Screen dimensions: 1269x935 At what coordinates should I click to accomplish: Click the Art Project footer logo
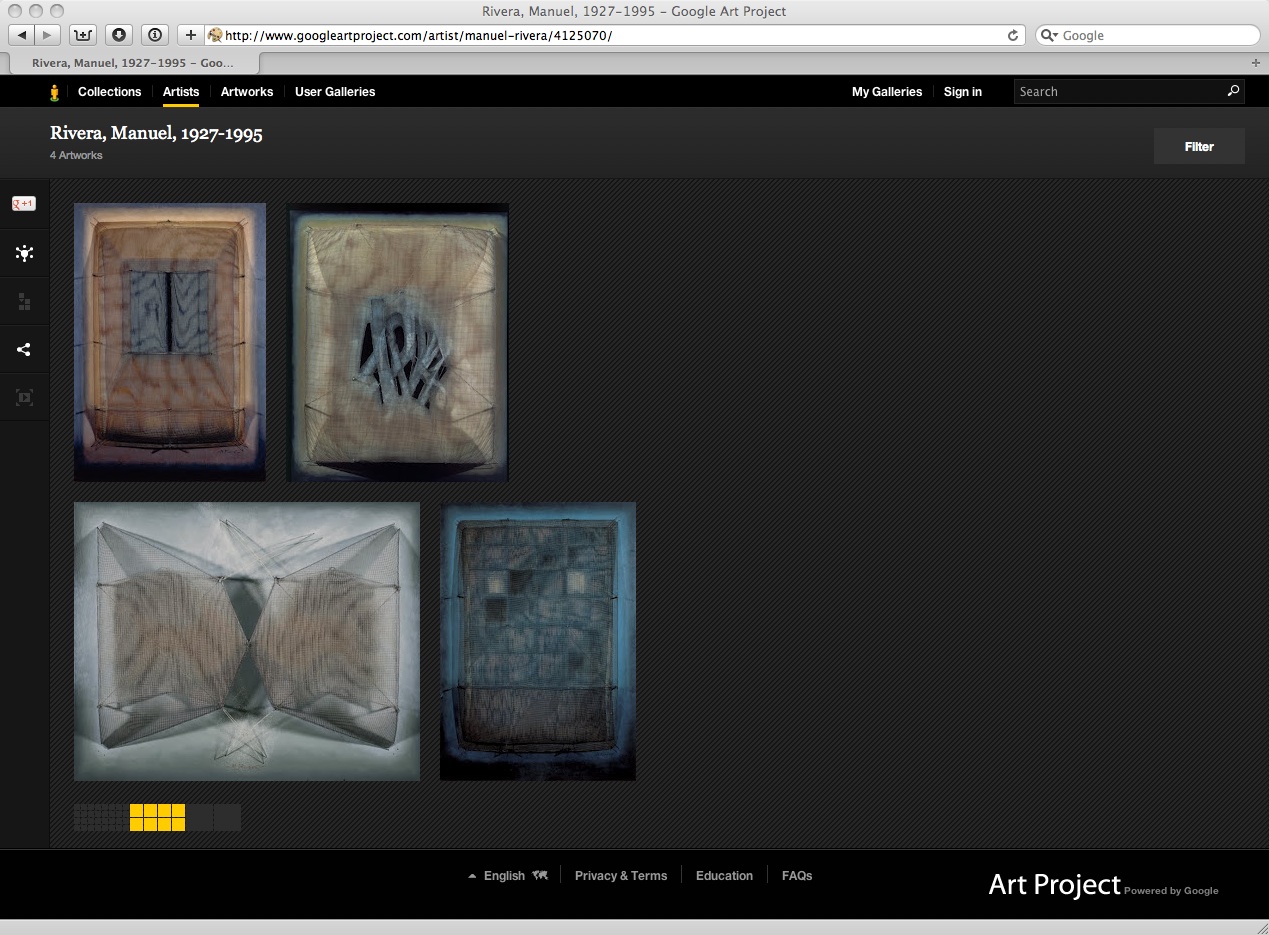(1054, 884)
